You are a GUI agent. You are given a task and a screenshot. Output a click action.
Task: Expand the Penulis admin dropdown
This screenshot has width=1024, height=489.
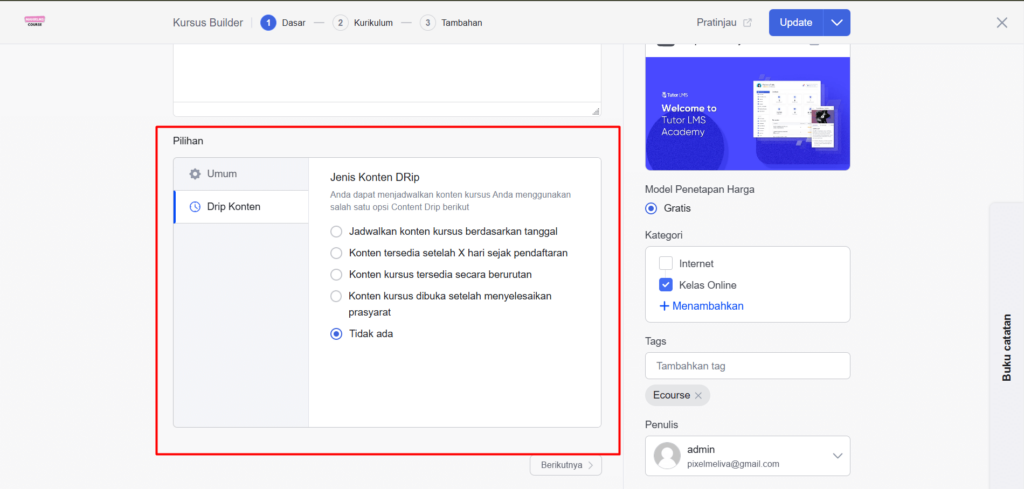(x=837, y=456)
